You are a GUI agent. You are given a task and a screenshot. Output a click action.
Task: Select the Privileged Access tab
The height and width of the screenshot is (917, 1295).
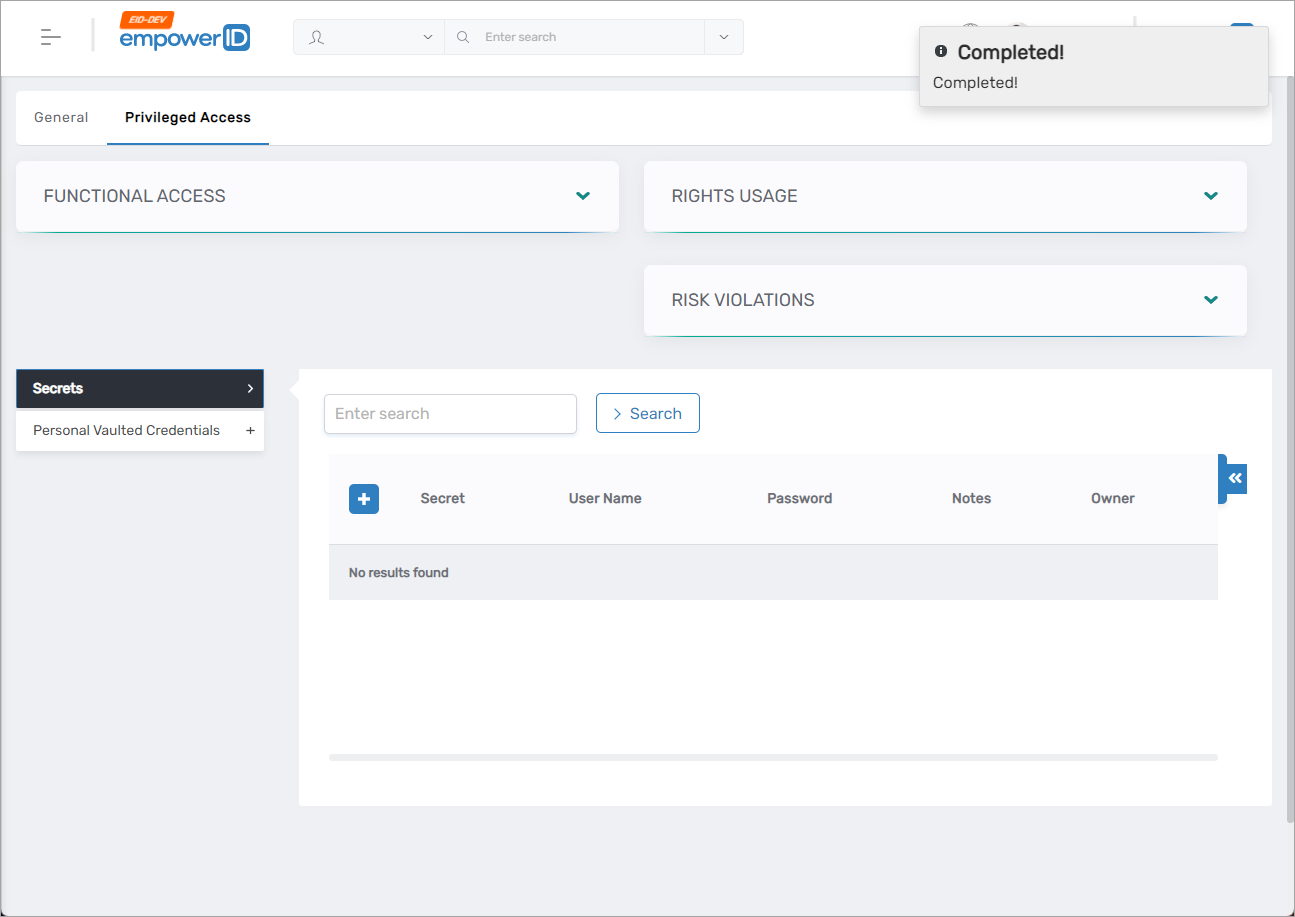[188, 117]
